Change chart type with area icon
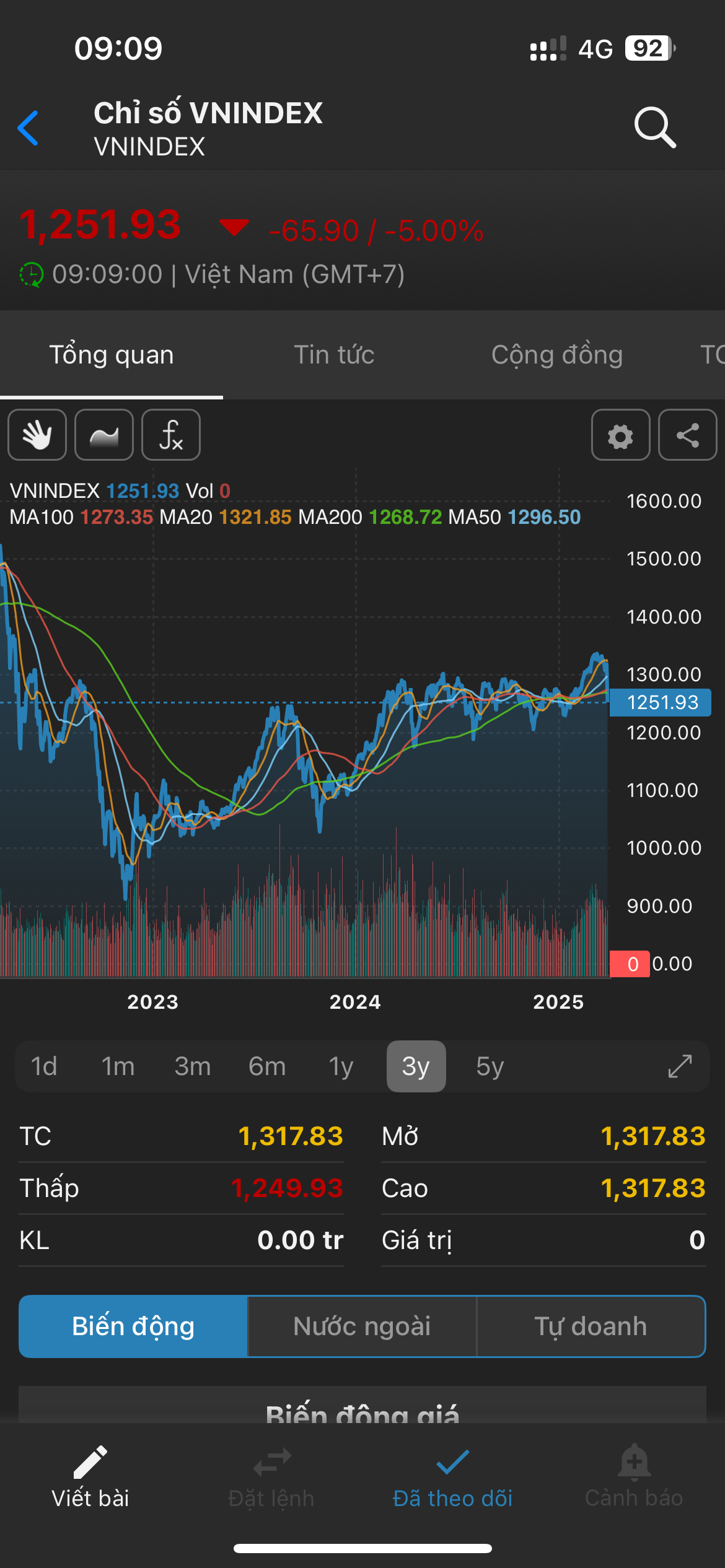 tap(104, 435)
